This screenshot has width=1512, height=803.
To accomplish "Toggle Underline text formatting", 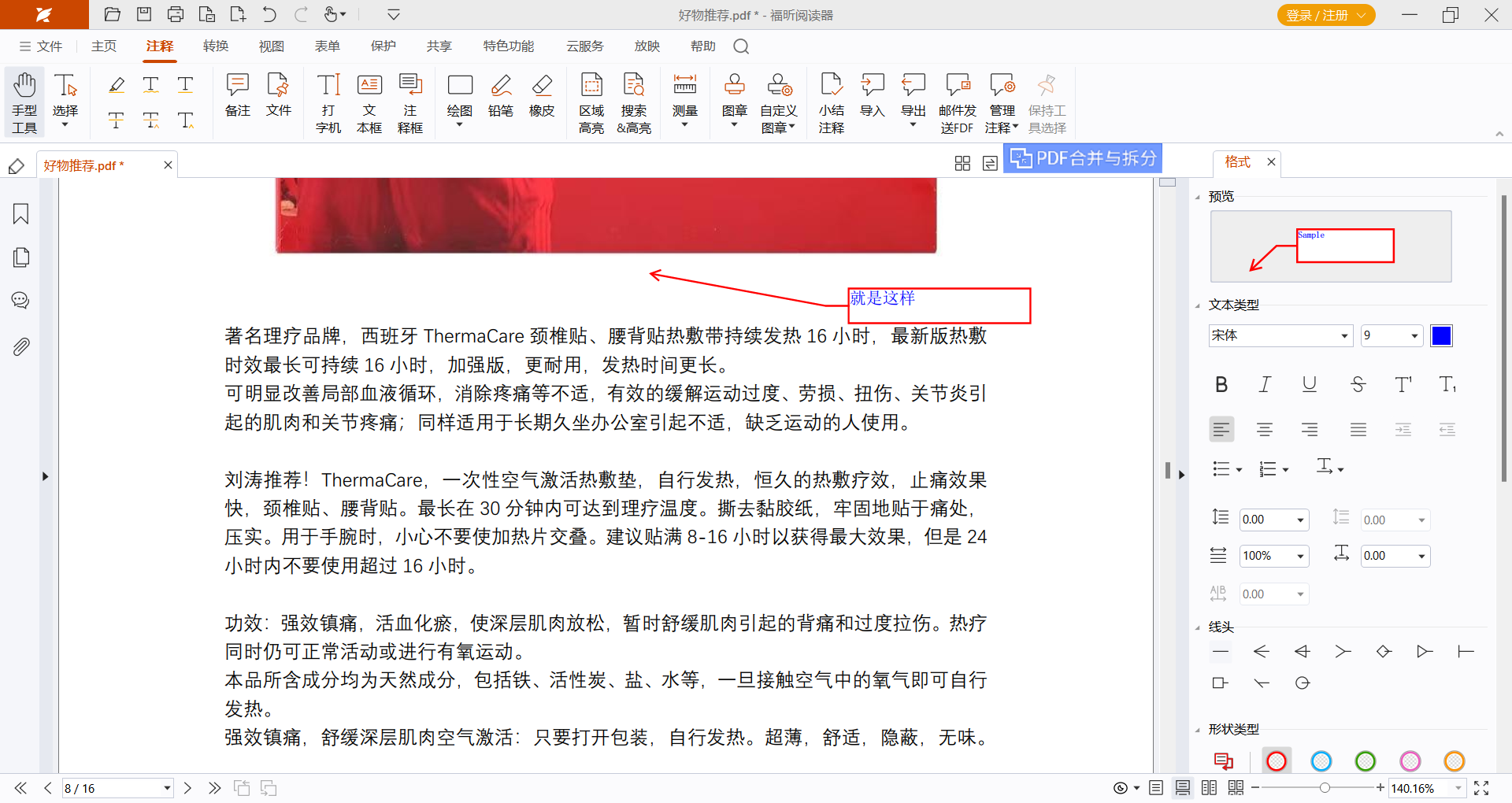I will tap(1310, 384).
